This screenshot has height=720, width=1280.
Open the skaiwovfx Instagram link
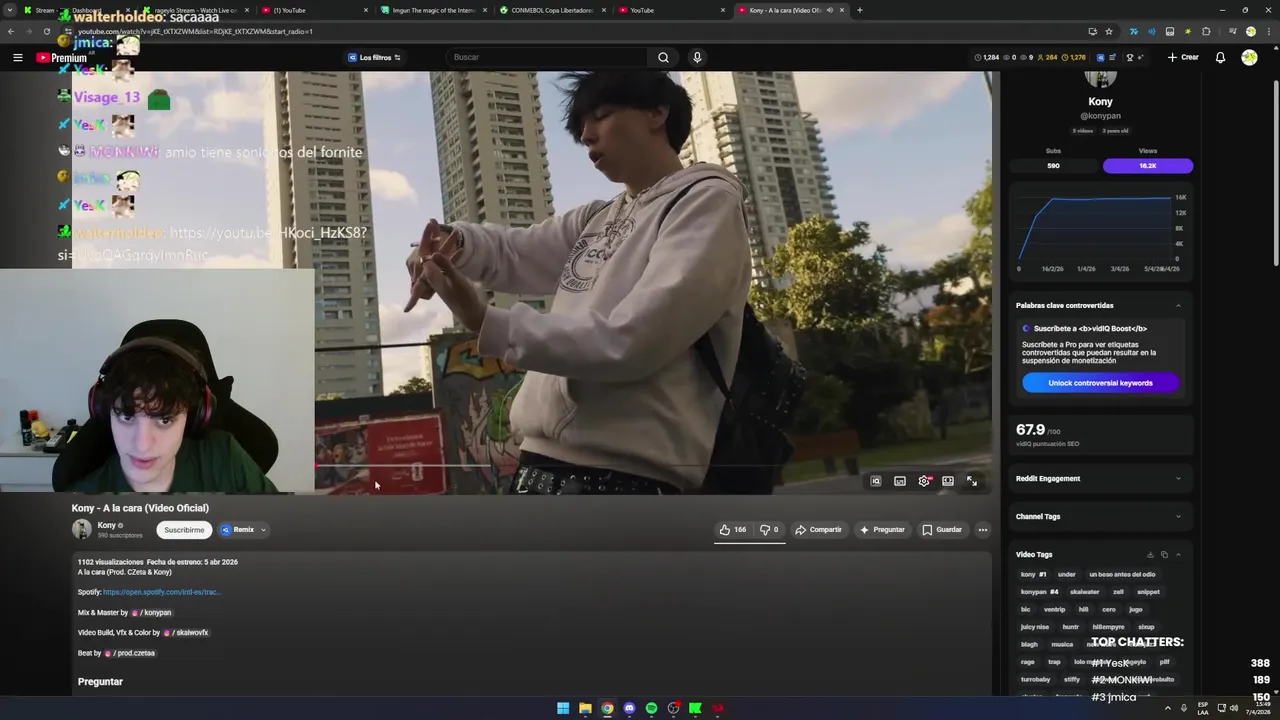[186, 632]
